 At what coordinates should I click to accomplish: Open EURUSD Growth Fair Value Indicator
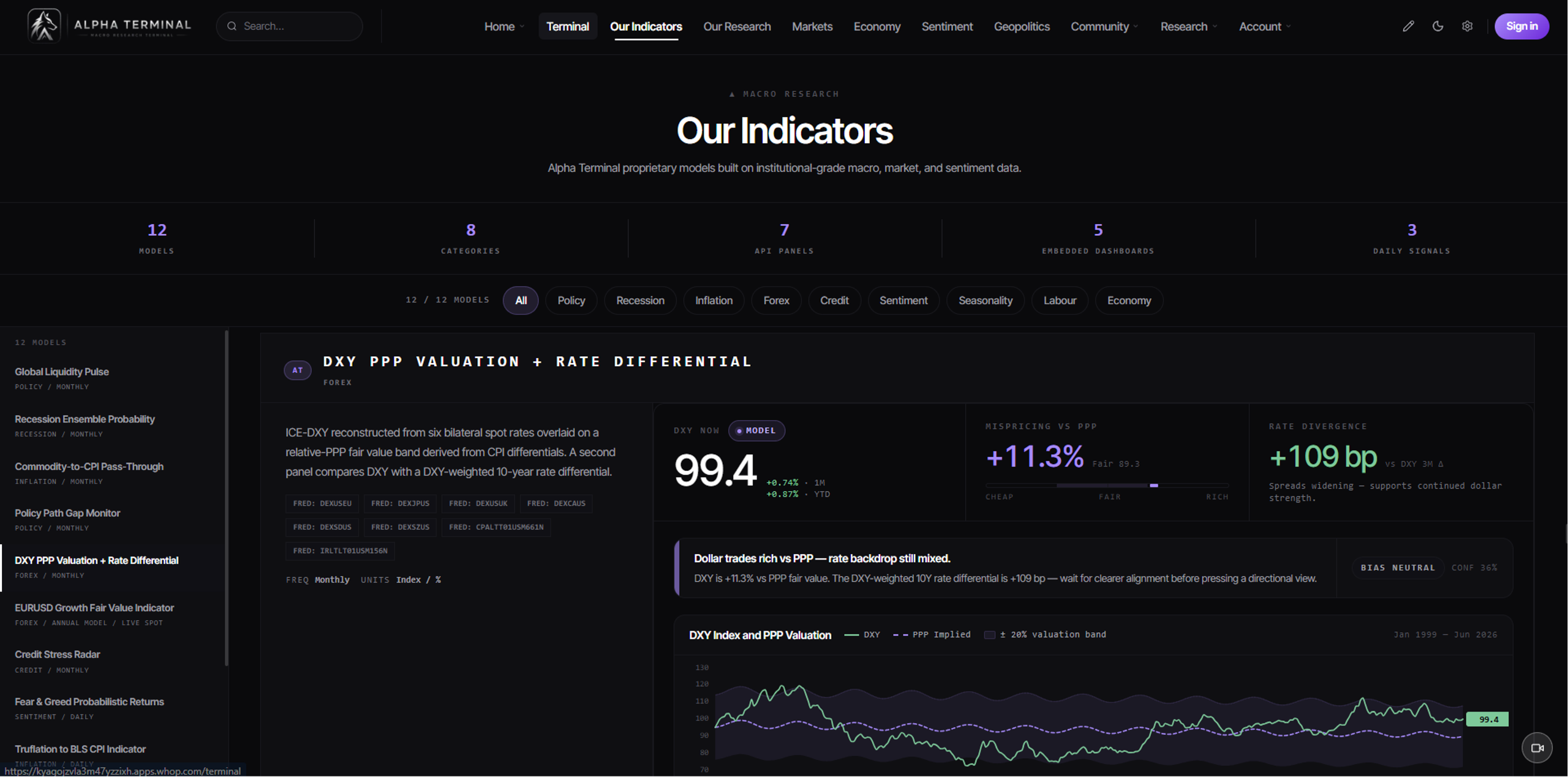[x=113, y=614]
